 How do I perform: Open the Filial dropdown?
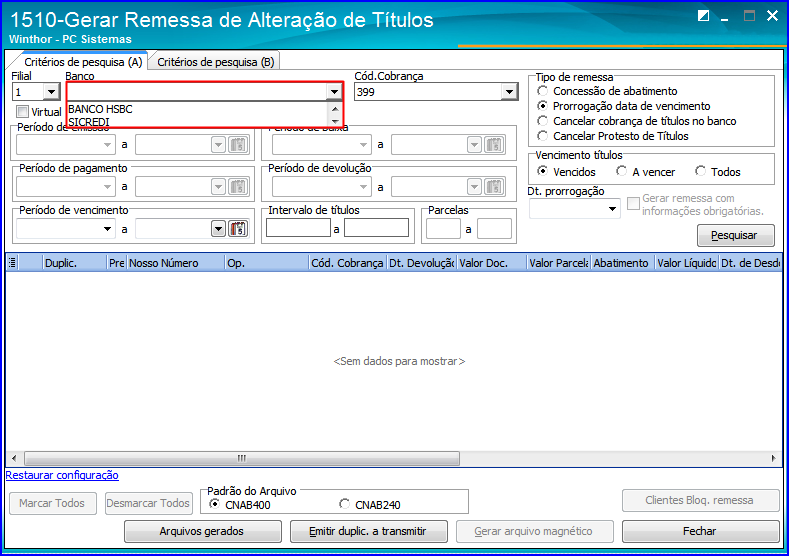click(x=51, y=92)
